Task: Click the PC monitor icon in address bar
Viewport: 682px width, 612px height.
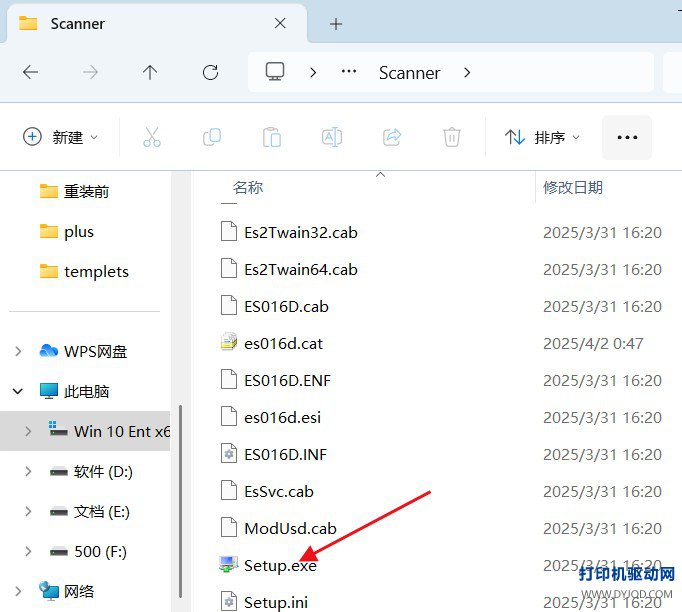Action: [275, 72]
